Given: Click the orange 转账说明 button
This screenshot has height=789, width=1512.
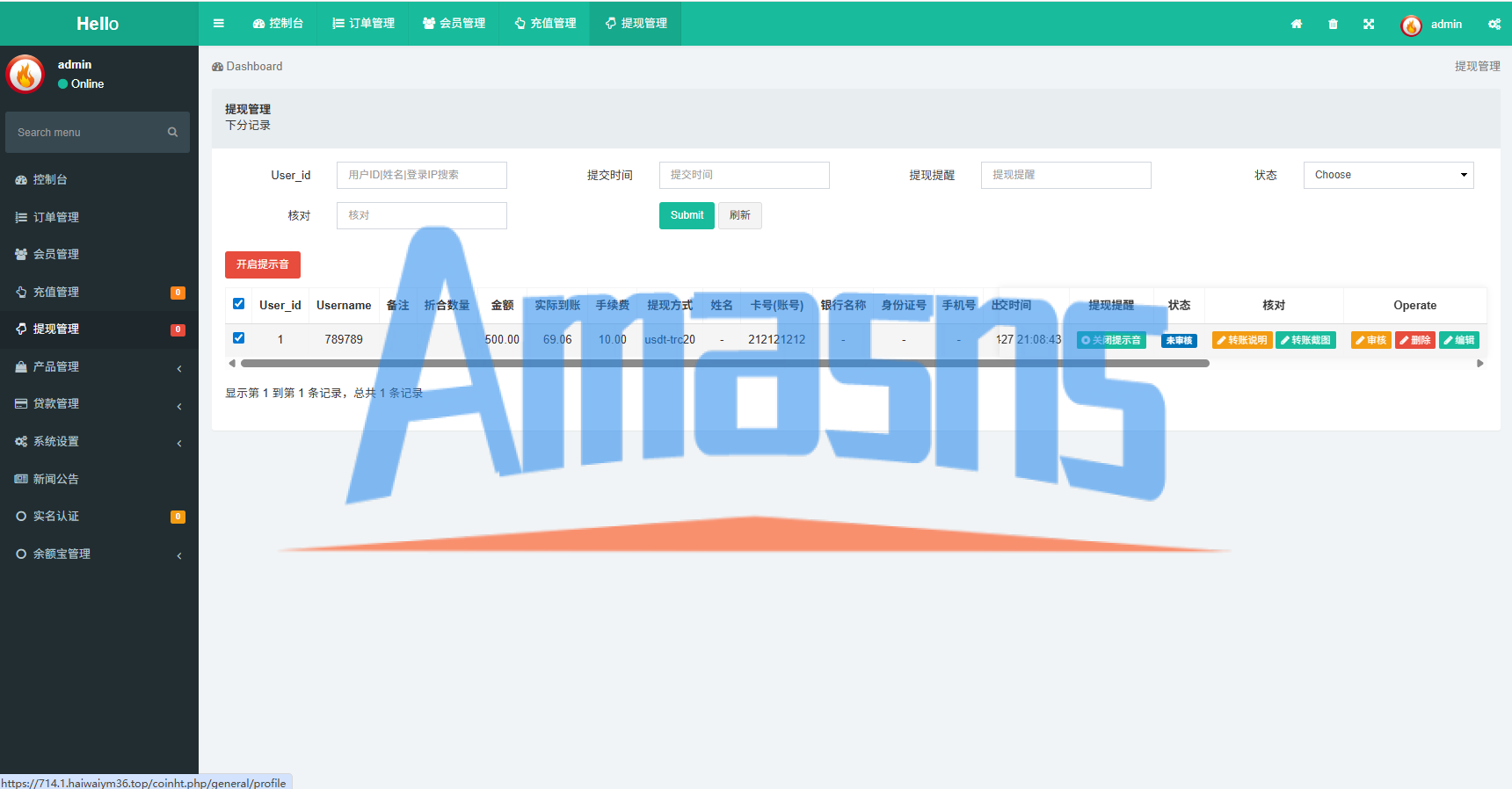Looking at the screenshot, I should [1242, 340].
